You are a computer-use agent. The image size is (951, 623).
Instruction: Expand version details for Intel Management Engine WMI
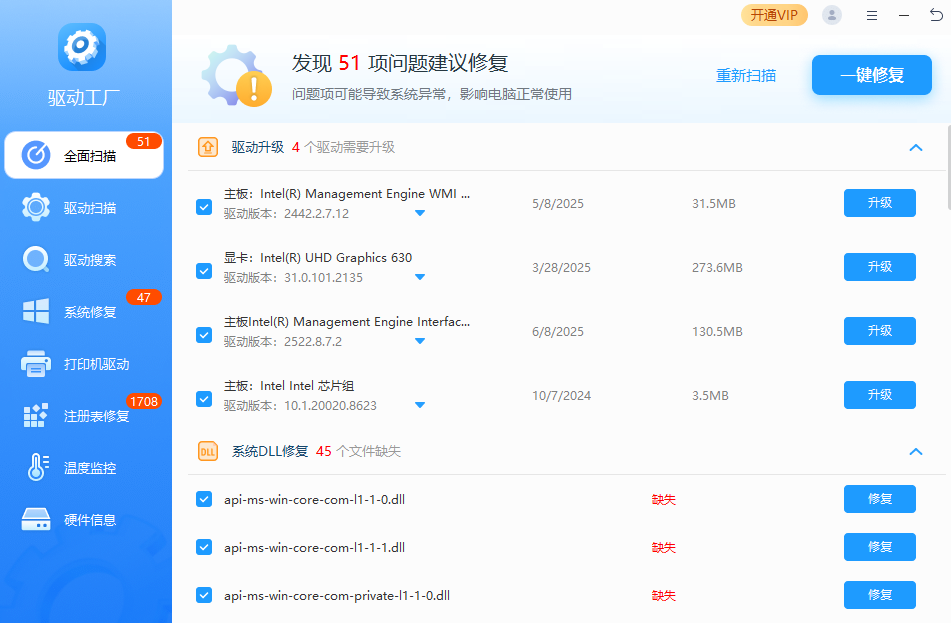click(x=420, y=210)
